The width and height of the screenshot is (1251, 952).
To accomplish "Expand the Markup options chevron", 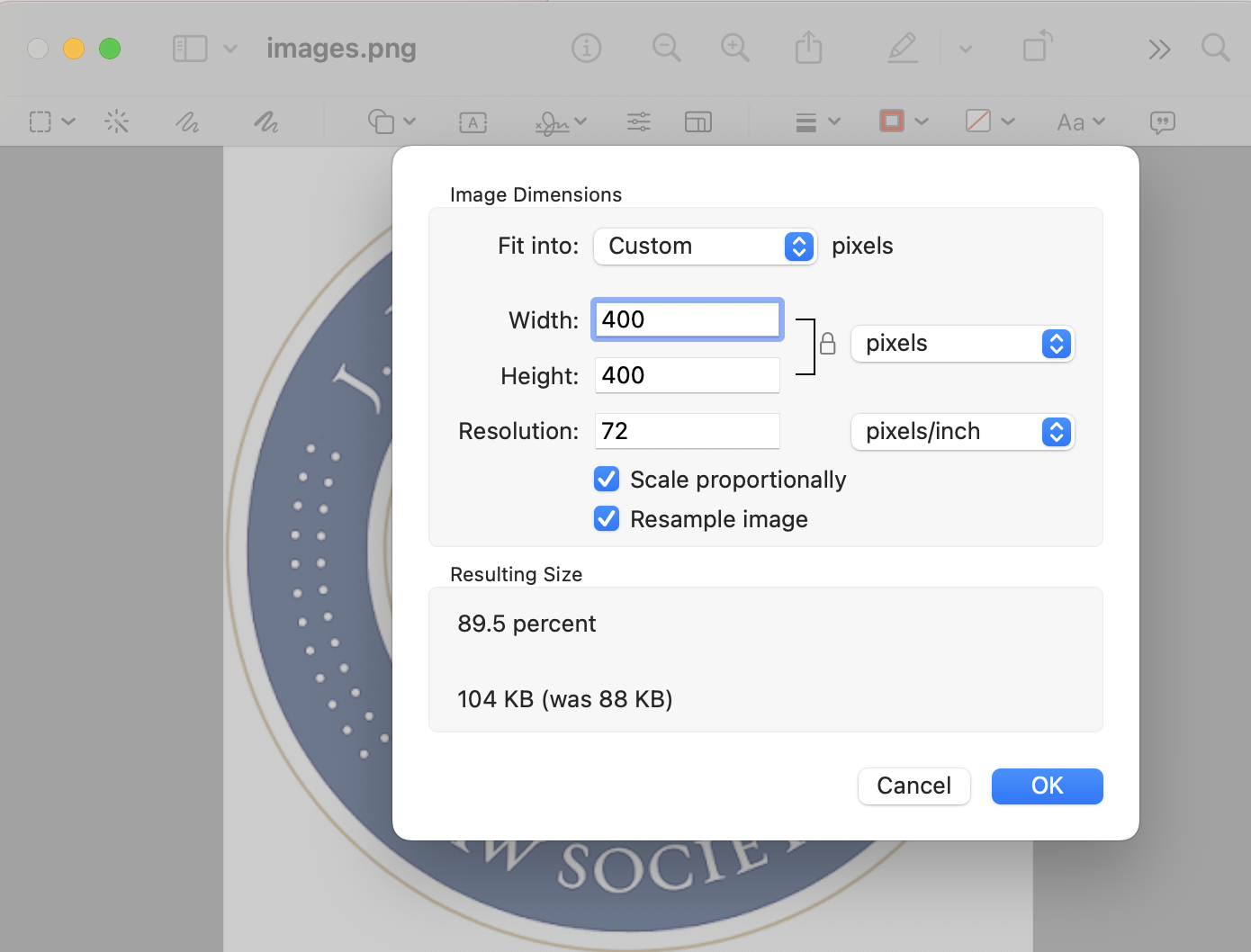I will [966, 49].
